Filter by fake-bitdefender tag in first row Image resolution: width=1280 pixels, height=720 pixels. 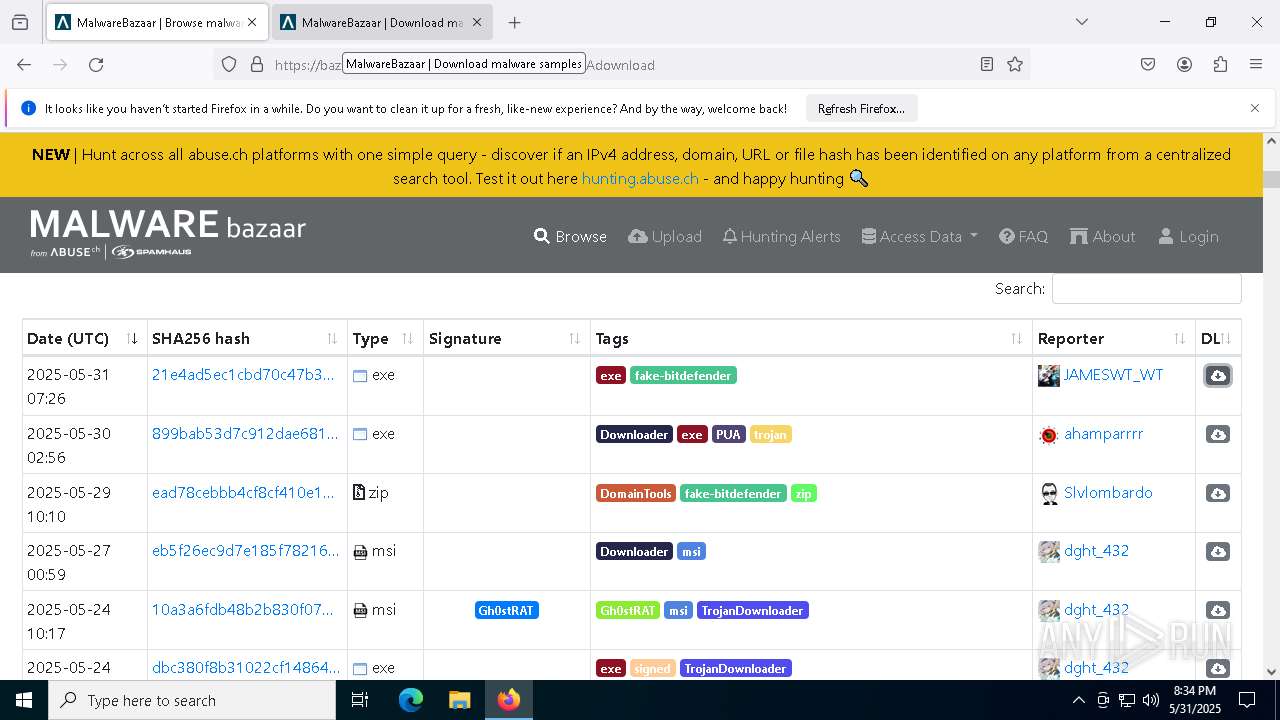tap(683, 375)
